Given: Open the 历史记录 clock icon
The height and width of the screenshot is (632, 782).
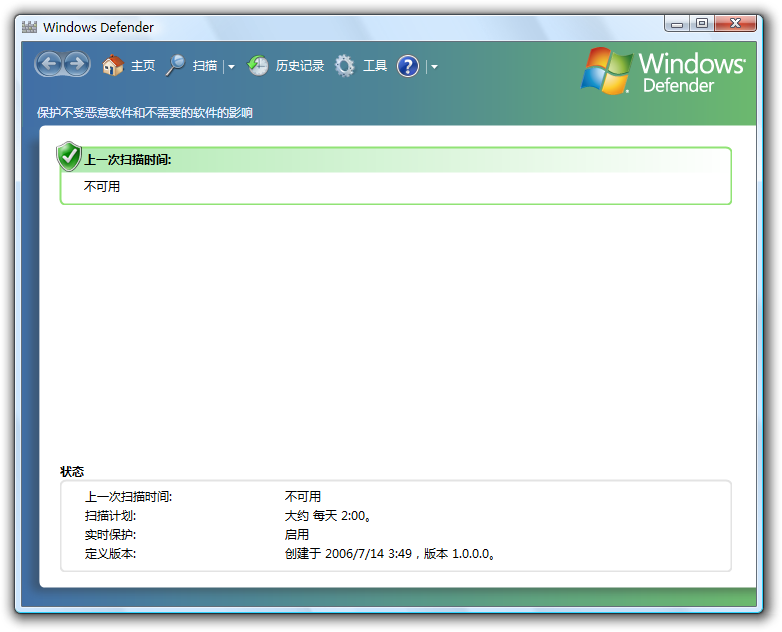Looking at the screenshot, I should pyautogui.click(x=258, y=65).
